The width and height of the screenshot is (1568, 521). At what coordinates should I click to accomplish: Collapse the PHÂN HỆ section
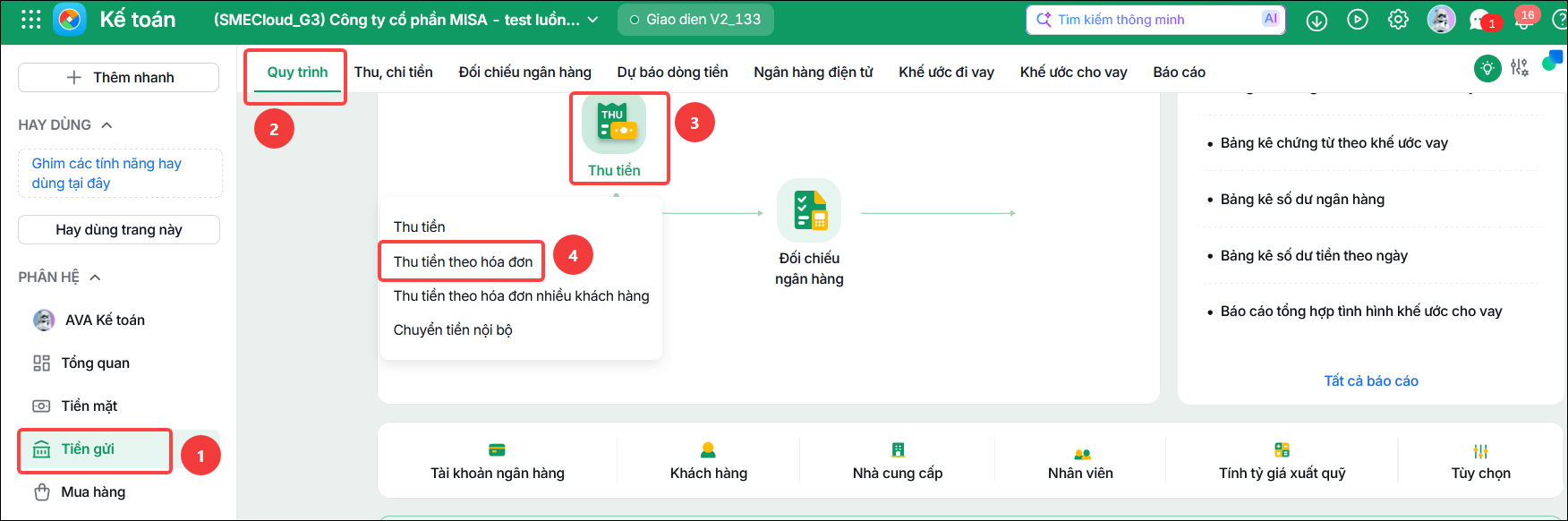[95, 278]
